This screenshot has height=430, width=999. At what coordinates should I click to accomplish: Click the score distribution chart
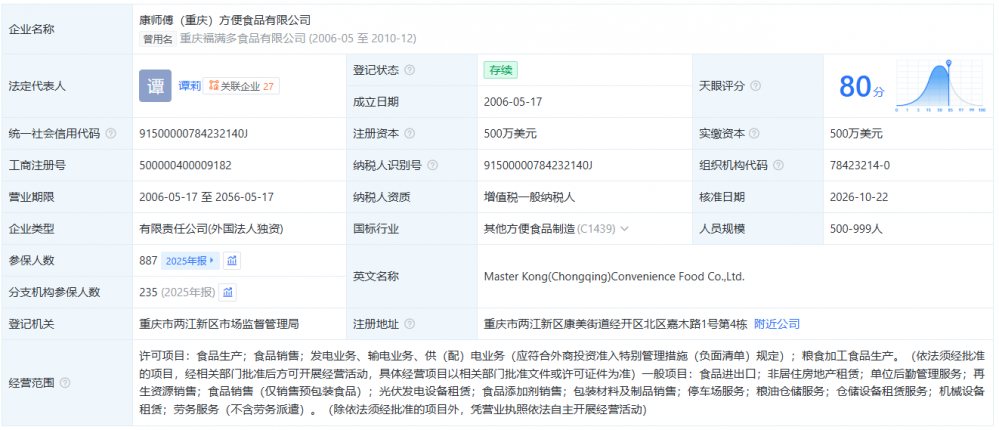point(940,86)
